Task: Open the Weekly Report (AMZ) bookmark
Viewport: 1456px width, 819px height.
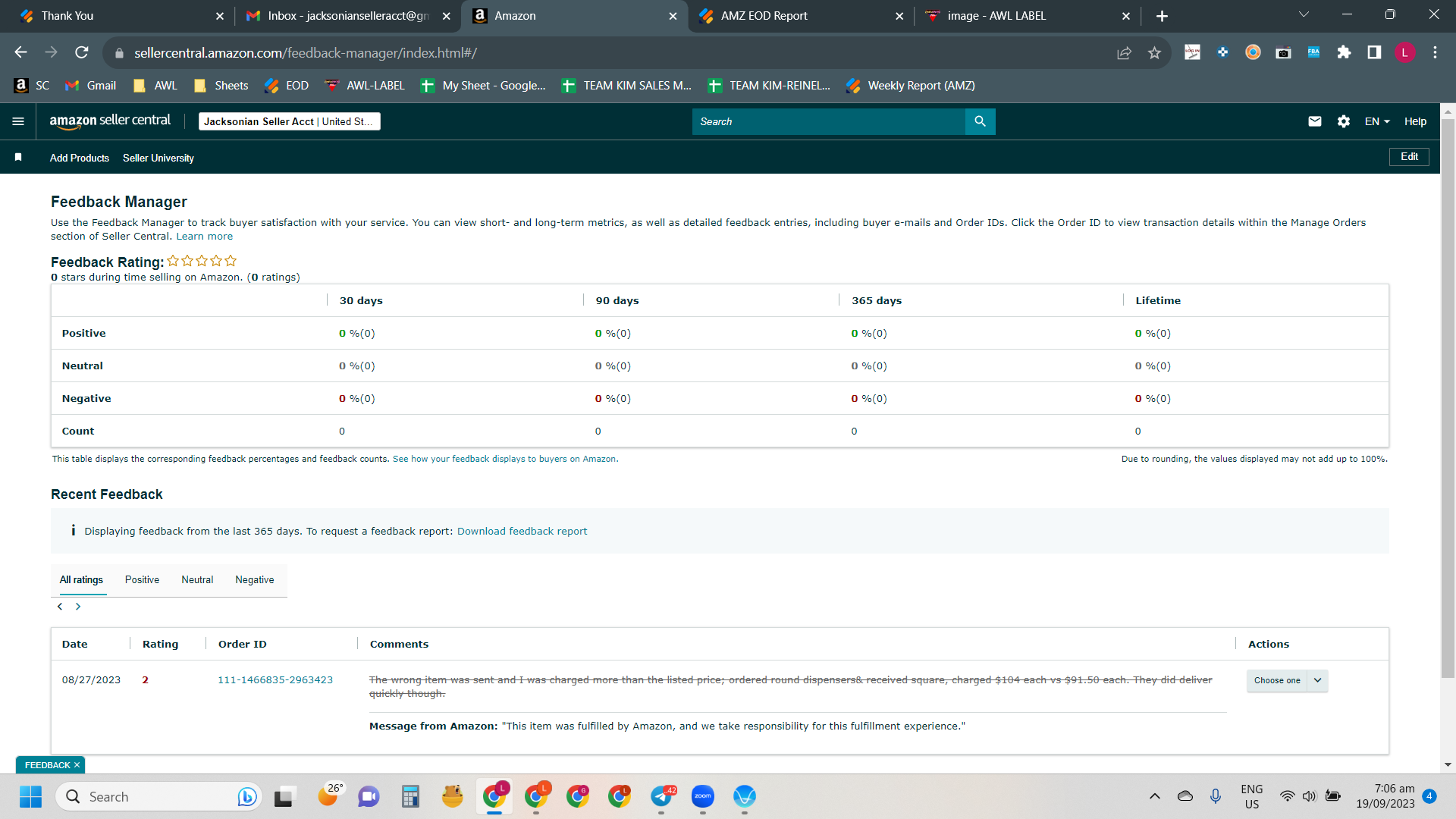Action: coord(911,86)
